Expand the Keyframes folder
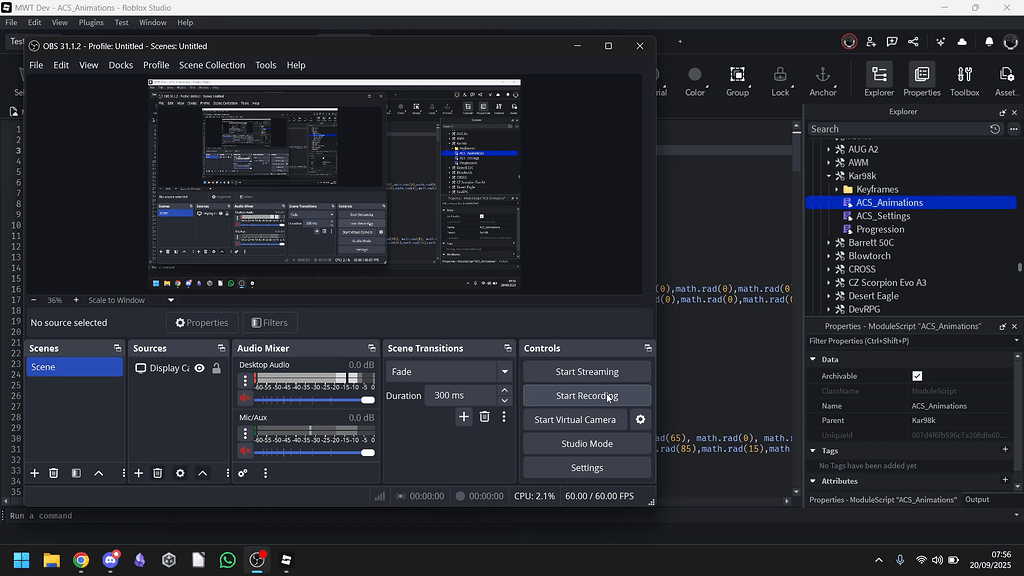The height and width of the screenshot is (576, 1024). 837,189
